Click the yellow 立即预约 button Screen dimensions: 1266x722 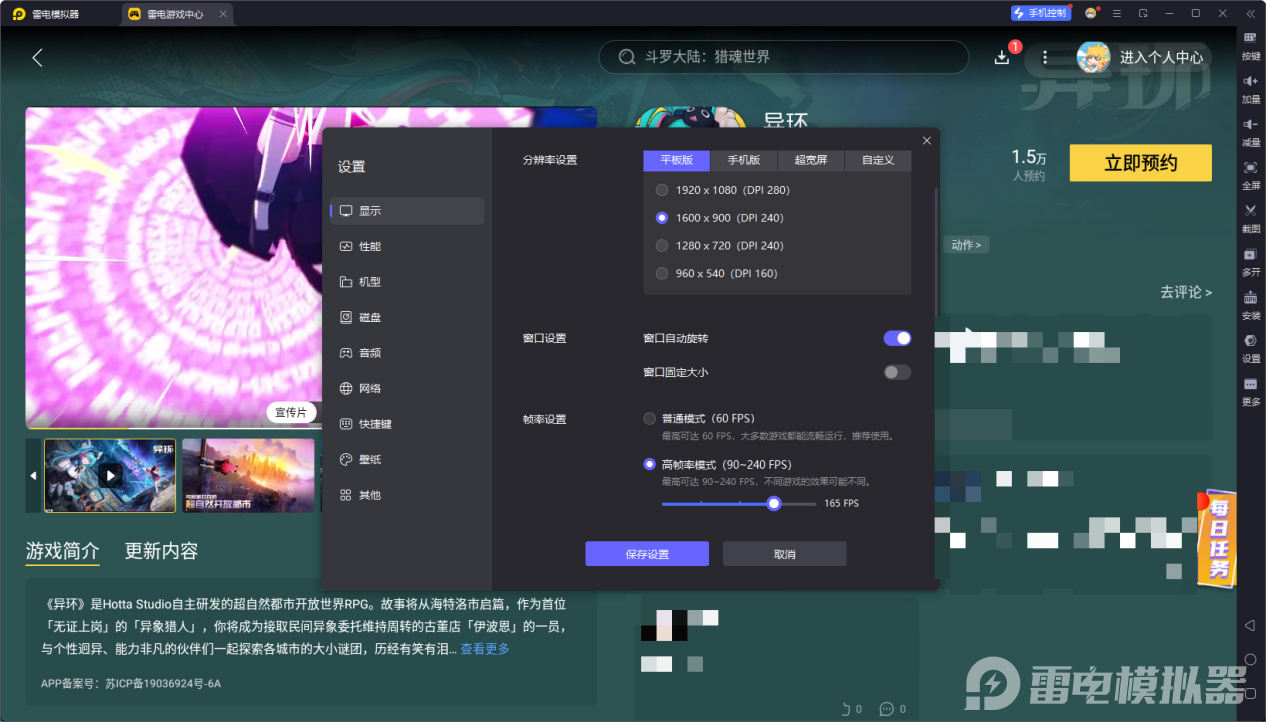click(x=1140, y=162)
